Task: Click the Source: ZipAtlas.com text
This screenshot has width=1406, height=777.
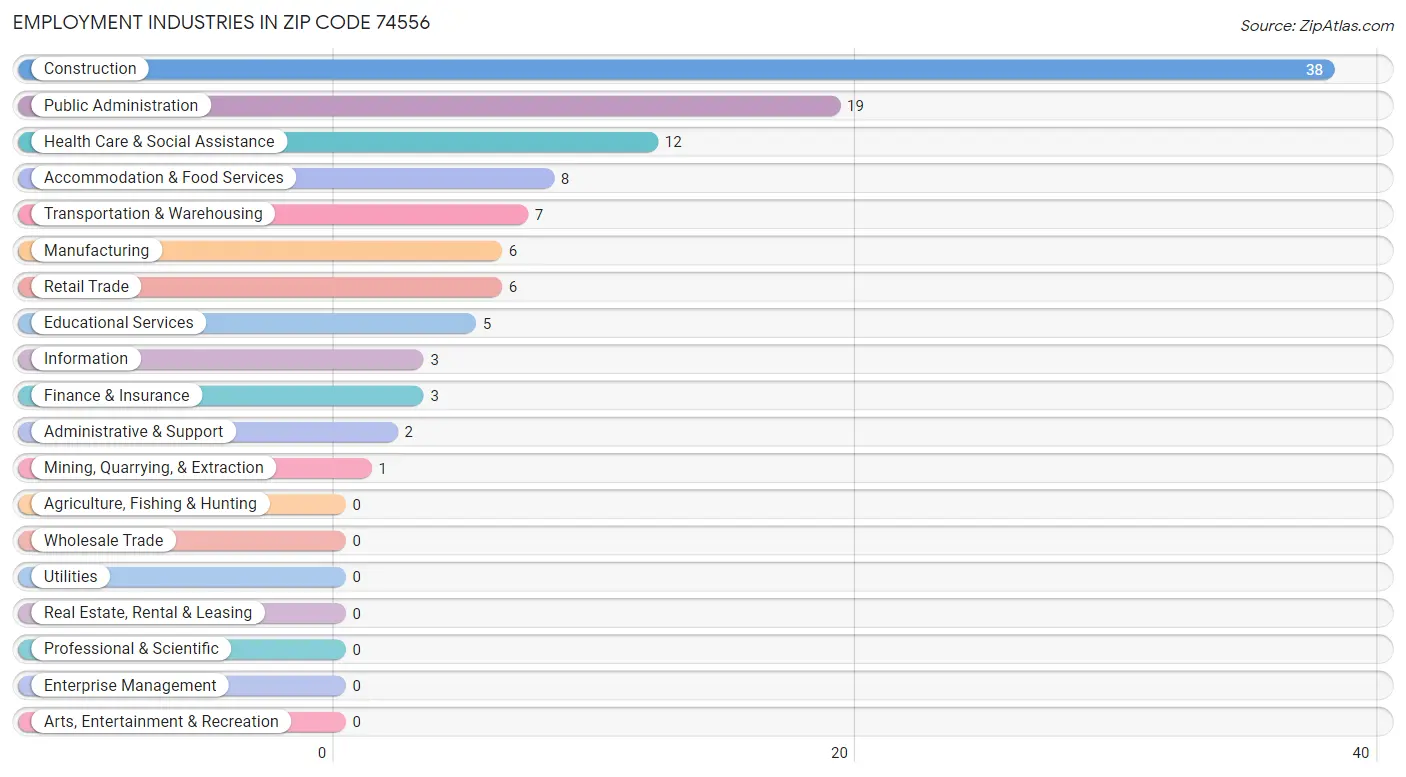Action: point(1317,26)
